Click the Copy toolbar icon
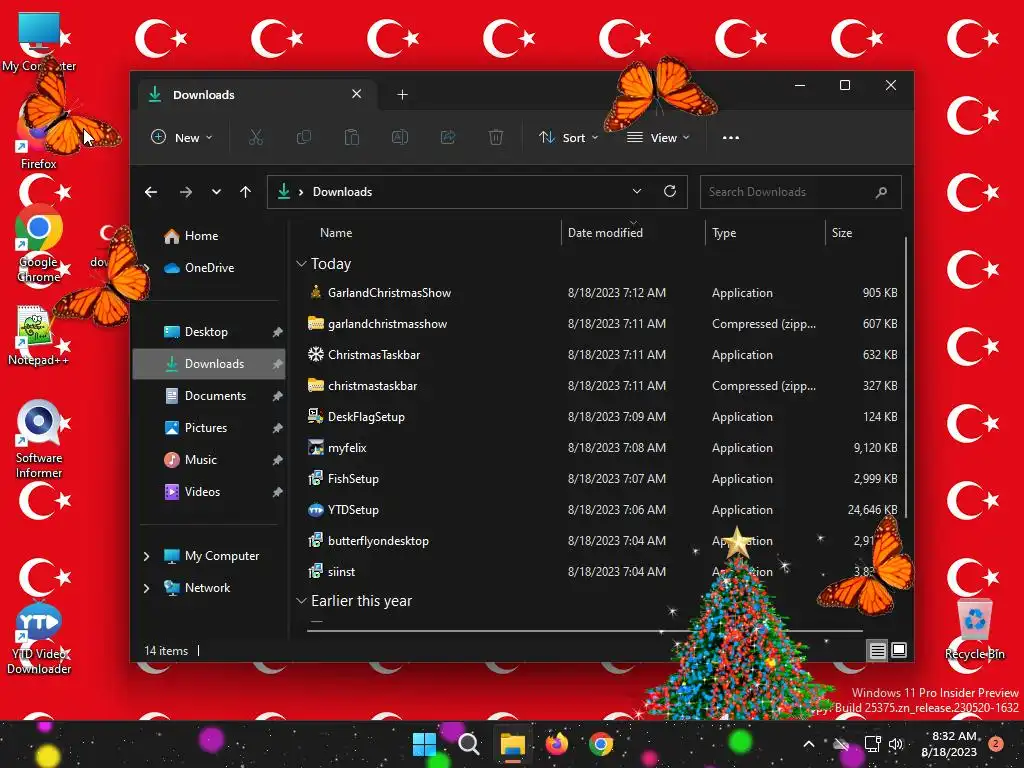The height and width of the screenshot is (768, 1024). pyautogui.click(x=304, y=138)
